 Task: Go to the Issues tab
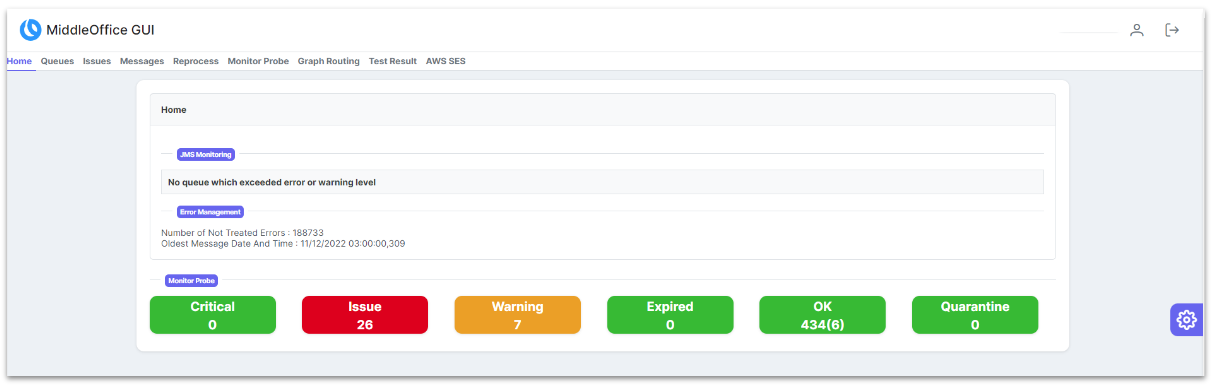pos(97,61)
